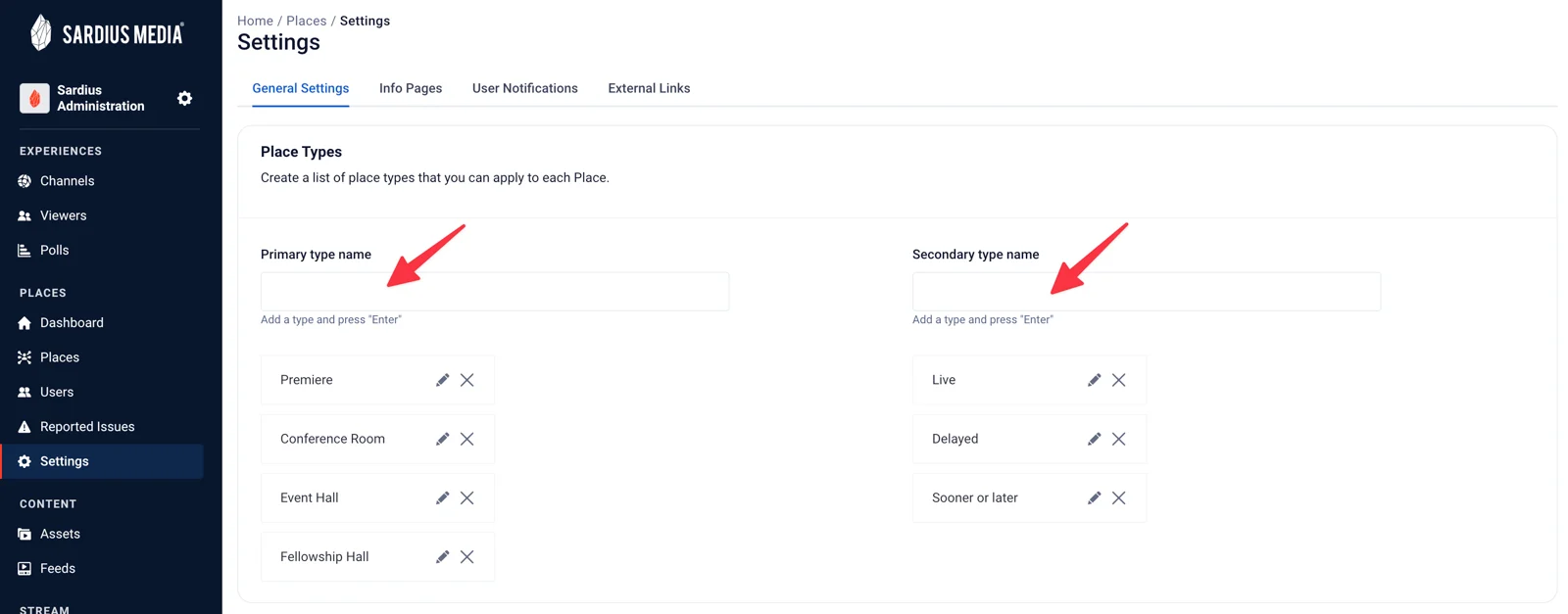
Task: Click the Sooner or later label
Action: click(x=975, y=497)
